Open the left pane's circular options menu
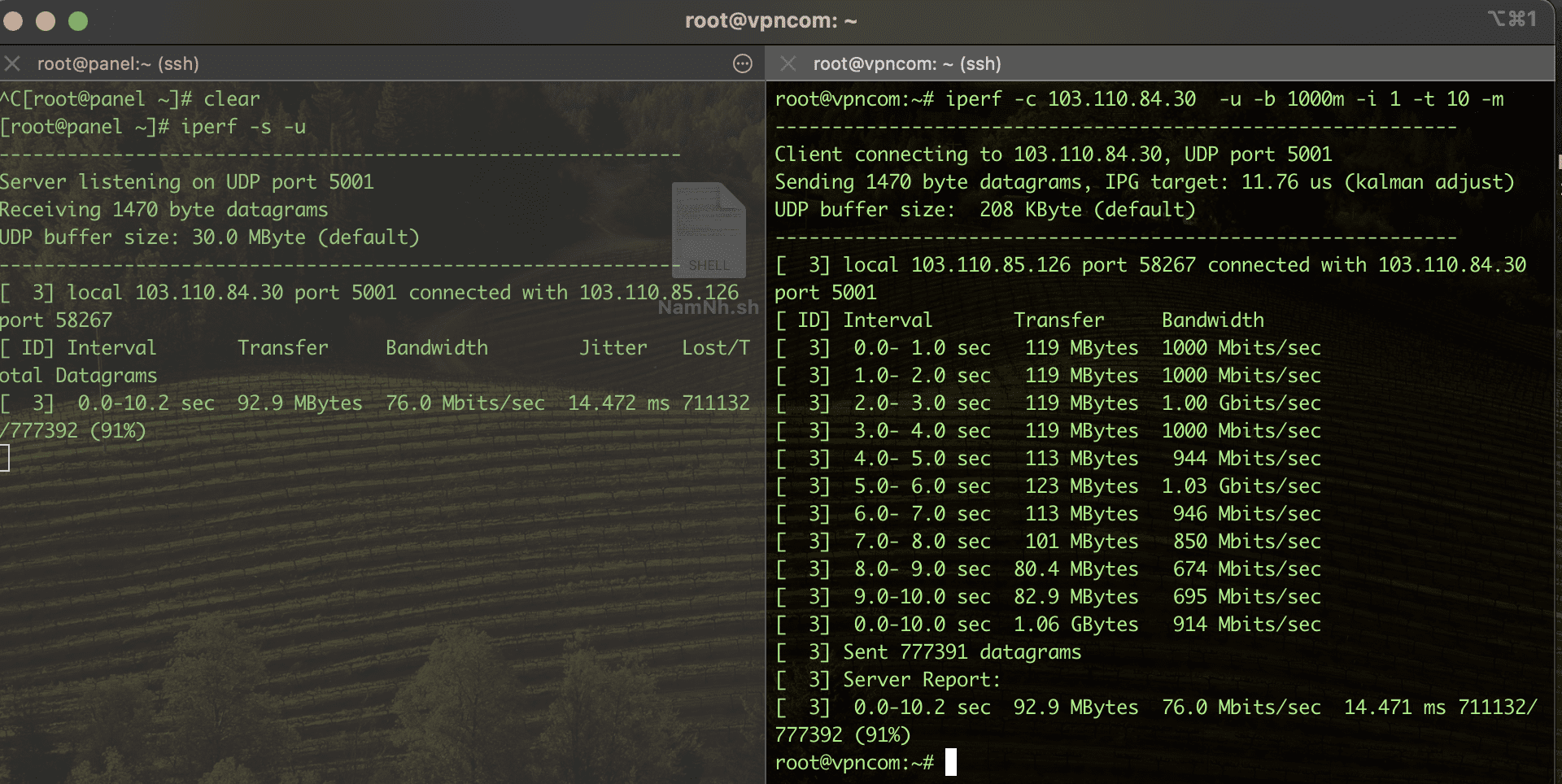This screenshot has height=784, width=1562. [x=742, y=63]
